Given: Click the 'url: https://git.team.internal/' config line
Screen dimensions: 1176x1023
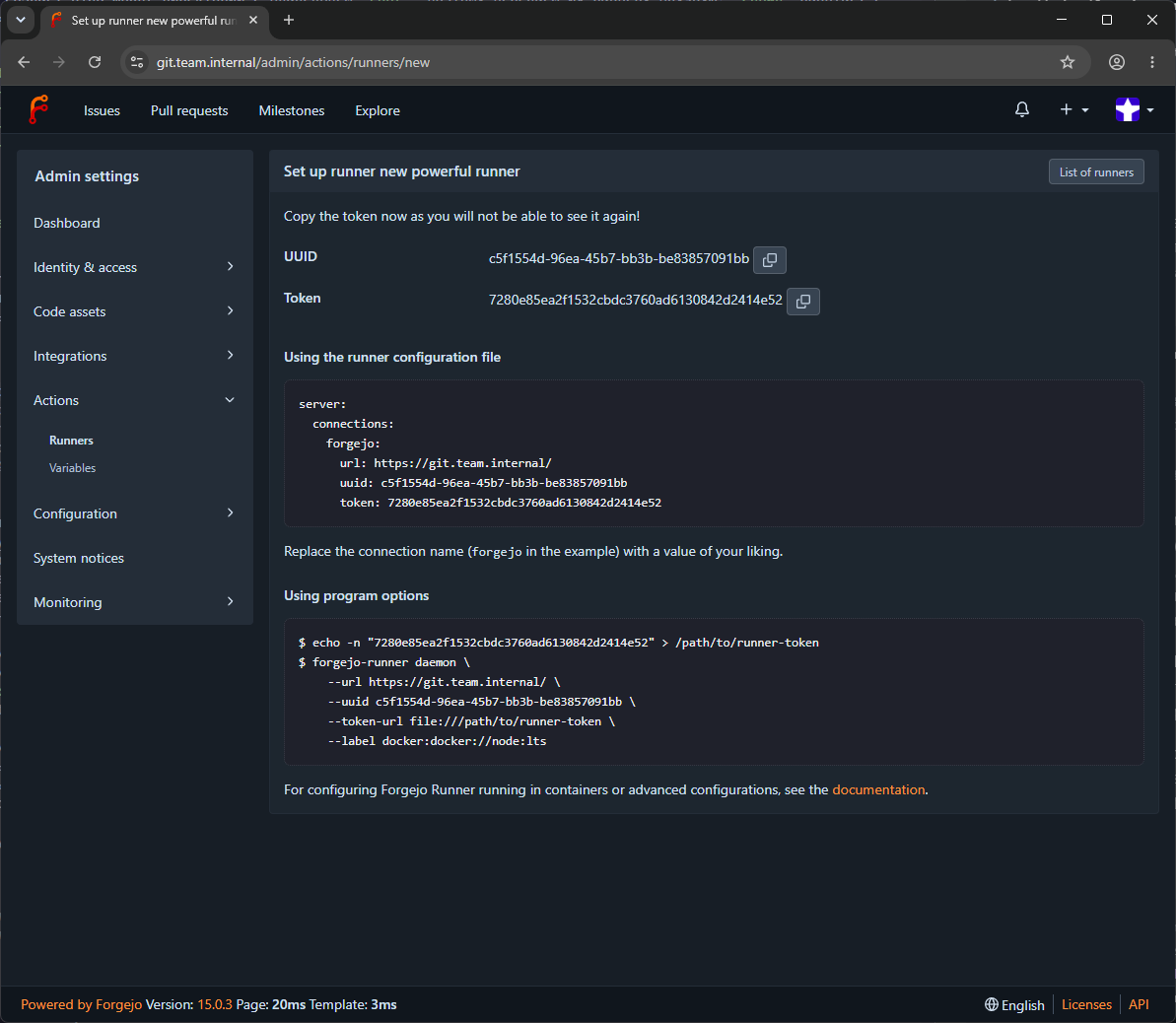Looking at the screenshot, I should click(446, 463).
